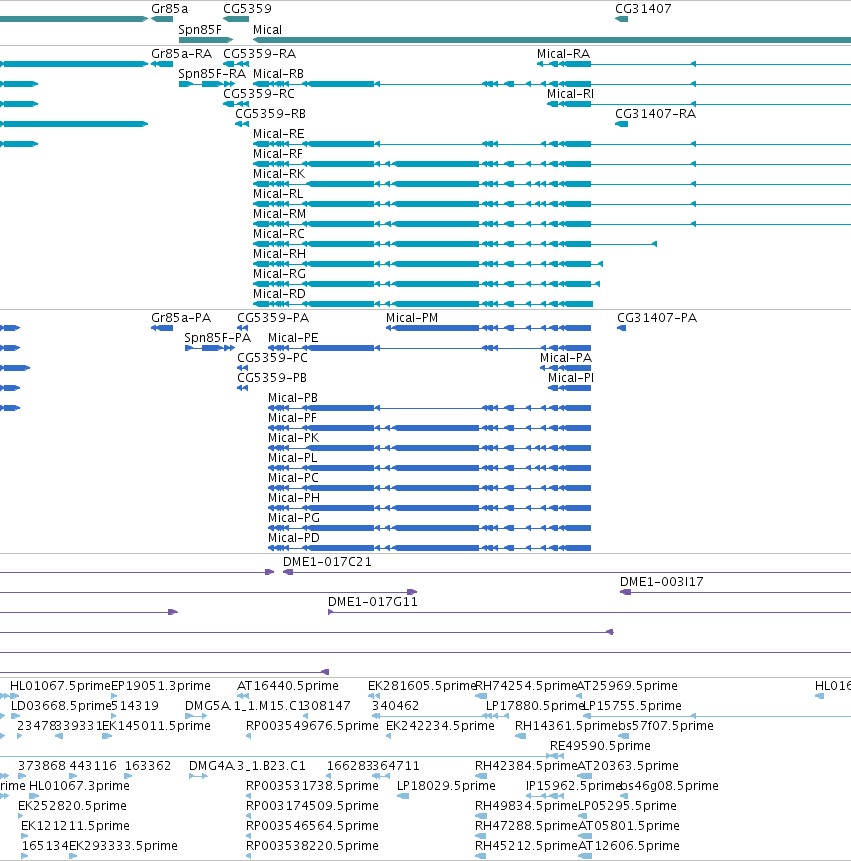Click the DME1-017C21 BAC label
Viewport: 851px width, 861px height.
coord(327,562)
